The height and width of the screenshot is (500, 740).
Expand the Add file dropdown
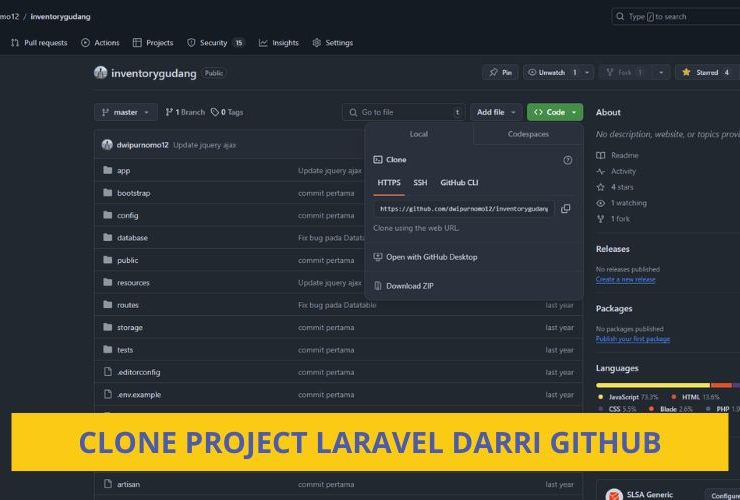click(x=496, y=112)
